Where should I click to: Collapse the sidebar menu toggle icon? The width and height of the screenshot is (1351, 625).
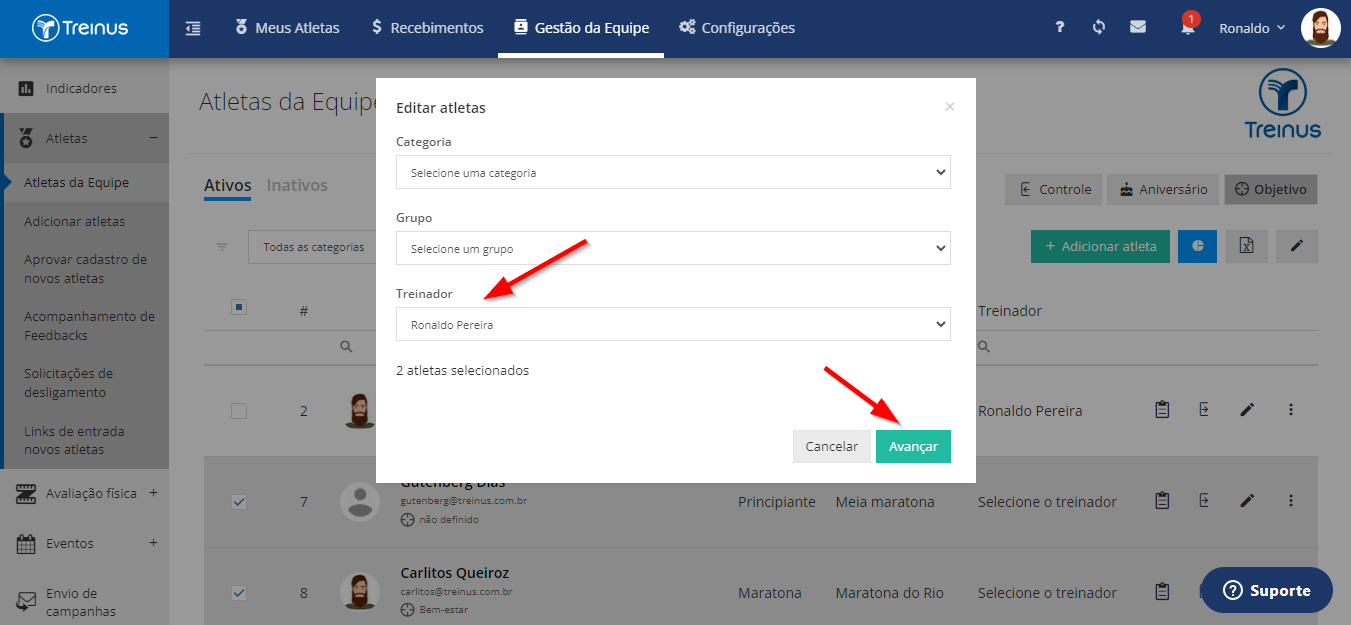(194, 28)
